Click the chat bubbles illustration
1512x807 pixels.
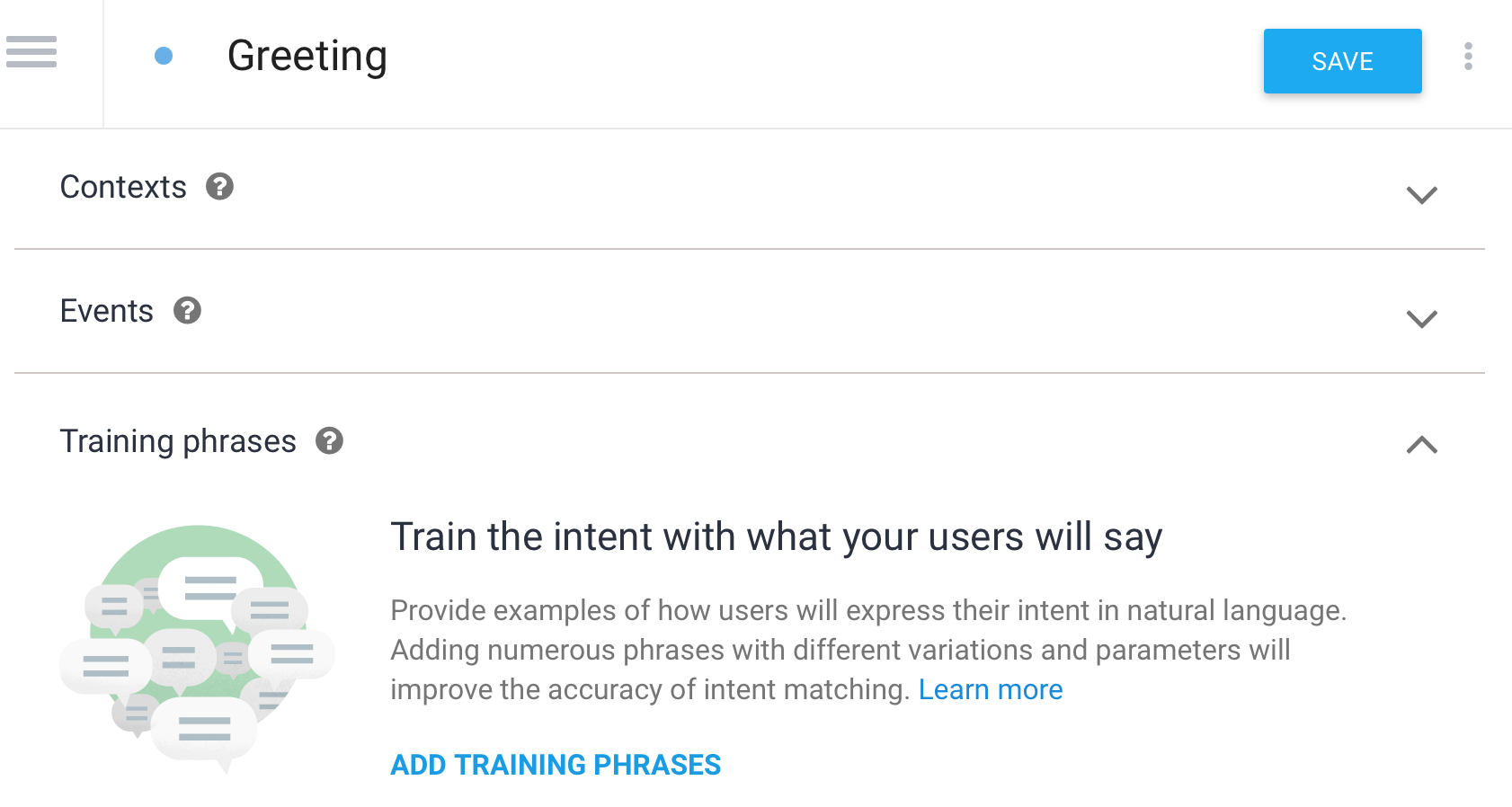coord(197,649)
